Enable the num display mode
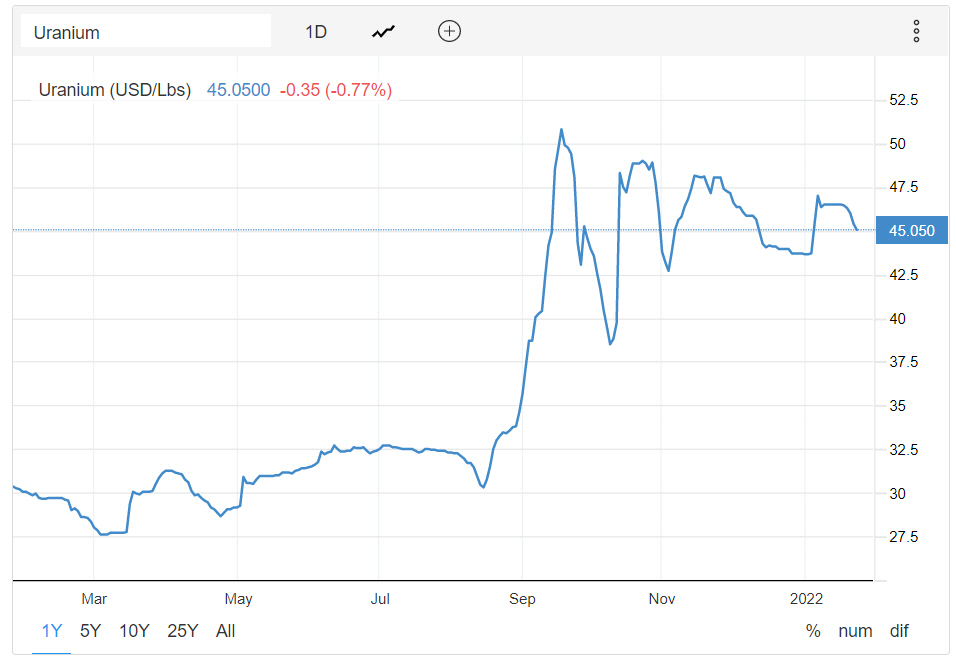Image resolution: width=956 pixels, height=661 pixels. [x=855, y=631]
